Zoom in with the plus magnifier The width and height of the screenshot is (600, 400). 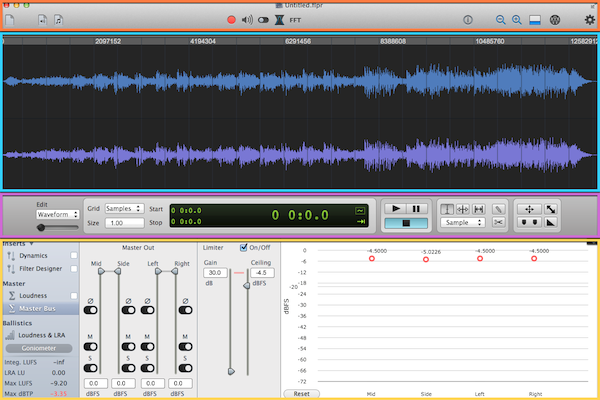[x=517, y=20]
